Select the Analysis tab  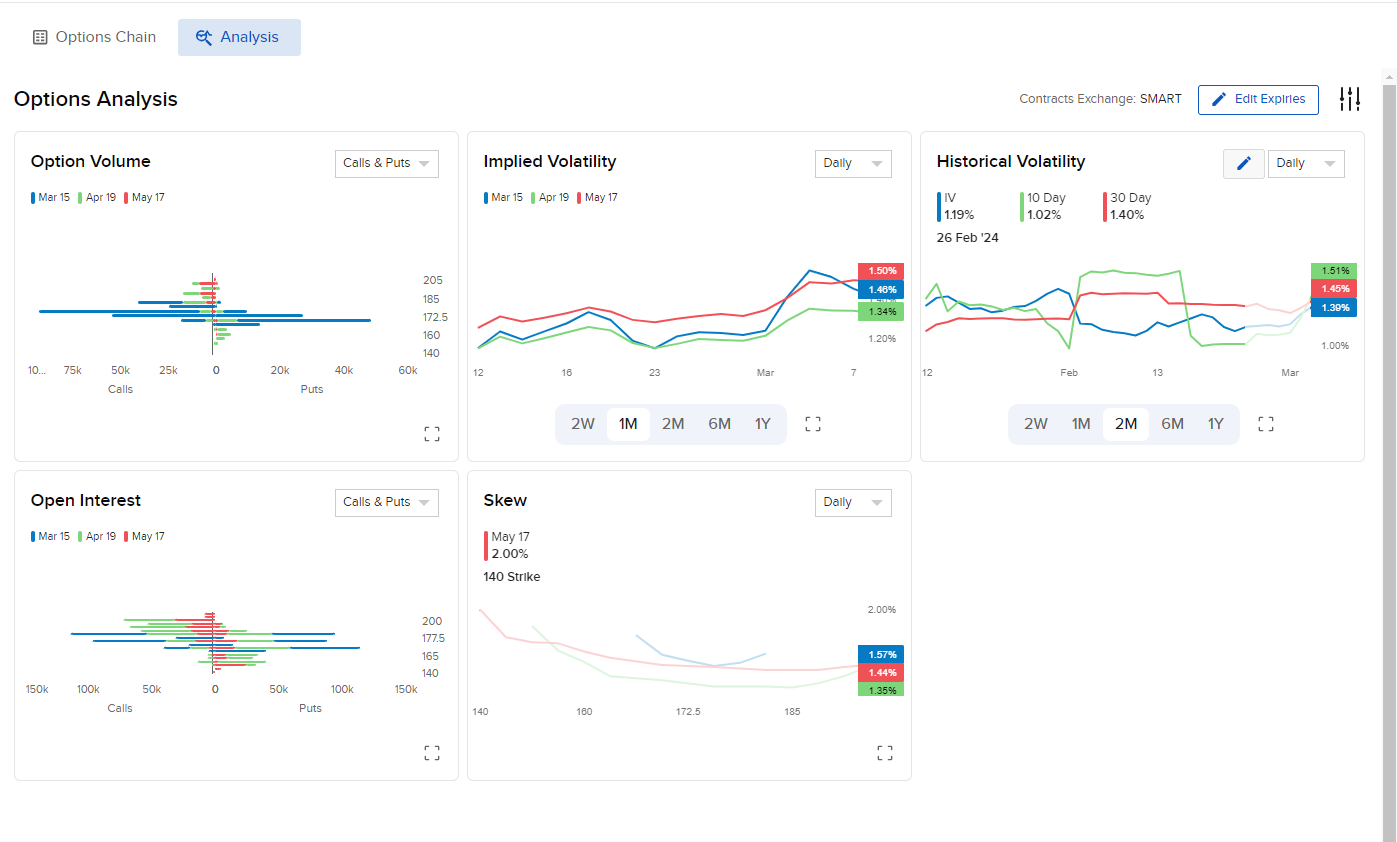click(239, 37)
